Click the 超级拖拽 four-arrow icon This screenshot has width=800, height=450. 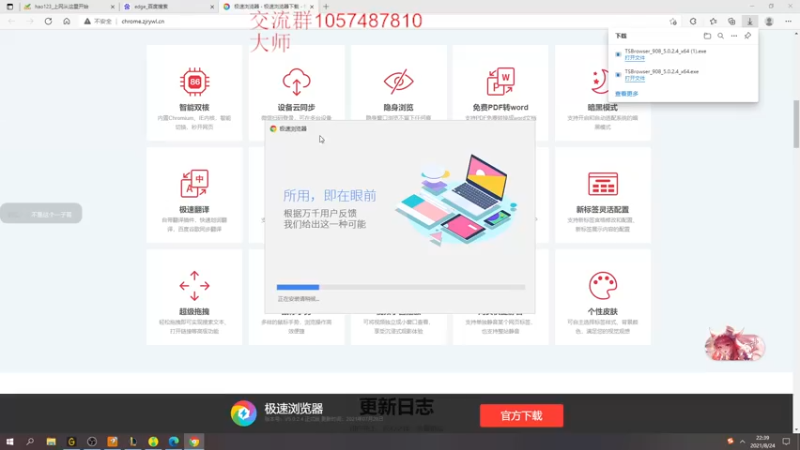194,286
